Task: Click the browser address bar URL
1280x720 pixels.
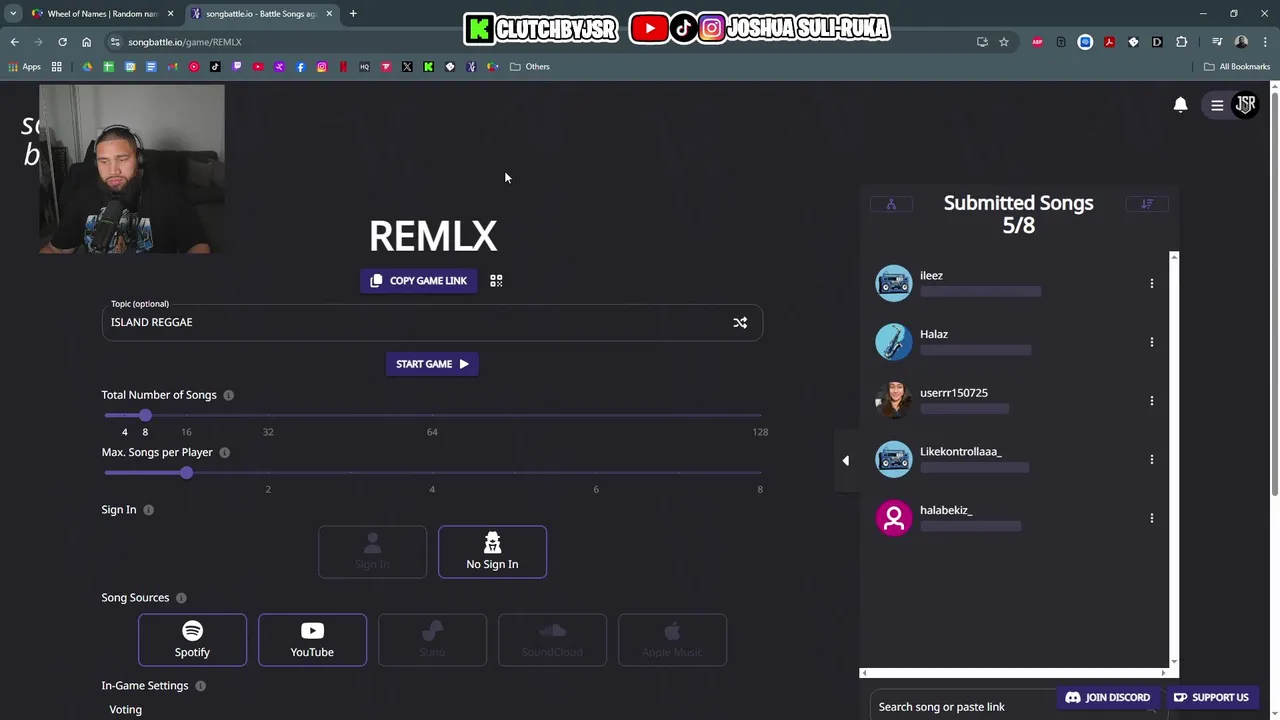Action: 185,42
